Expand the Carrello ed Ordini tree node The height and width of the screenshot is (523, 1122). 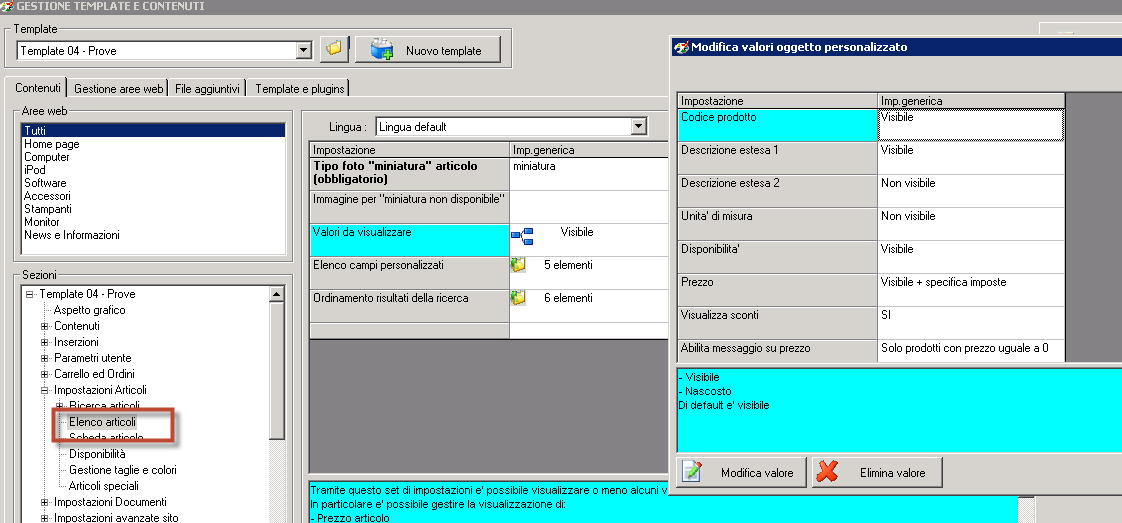(x=44, y=373)
